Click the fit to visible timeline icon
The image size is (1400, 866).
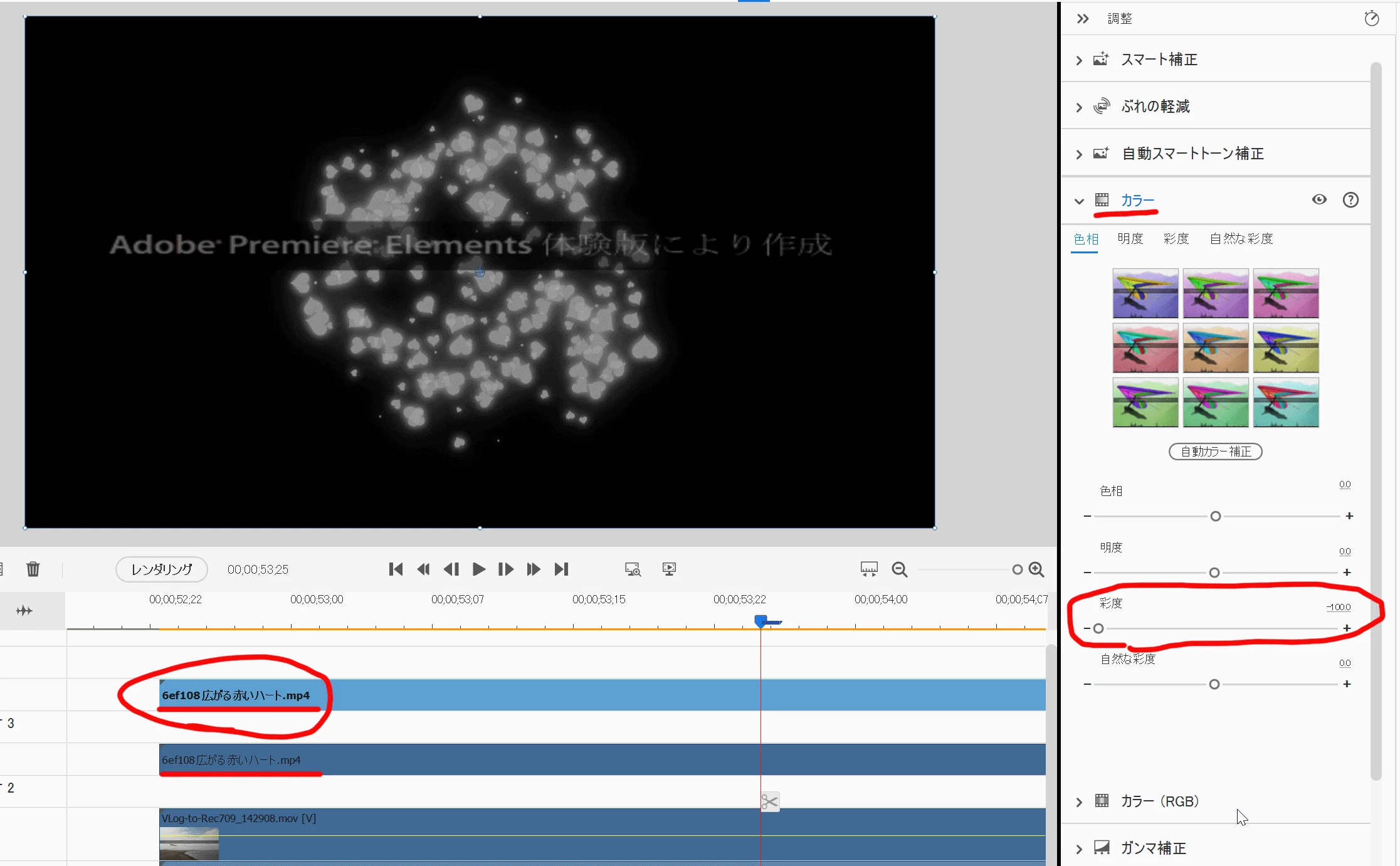(869, 569)
